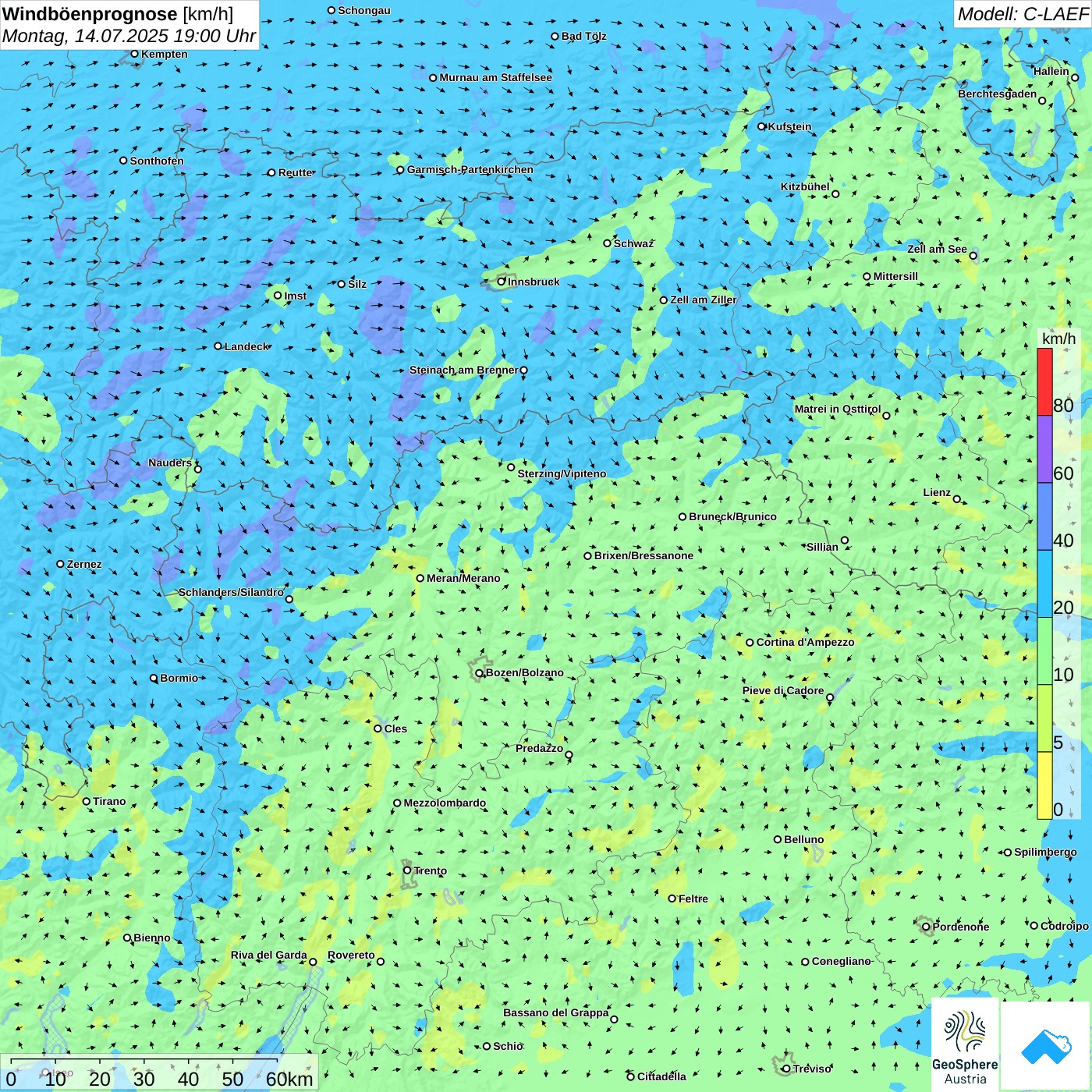Click the Bassano del Grappa label

(555, 1012)
